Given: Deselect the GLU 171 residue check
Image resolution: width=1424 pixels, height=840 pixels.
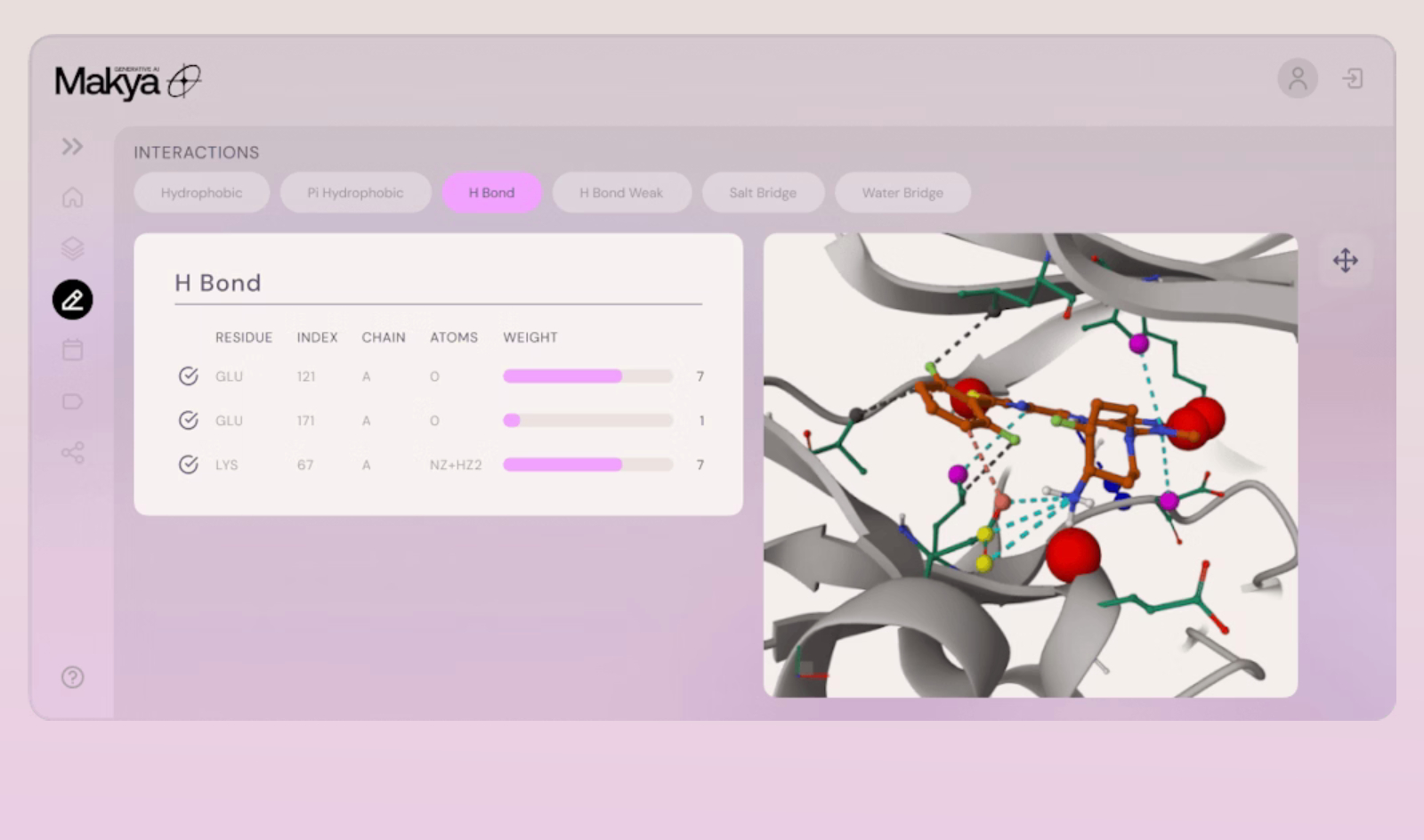Looking at the screenshot, I should click(188, 420).
